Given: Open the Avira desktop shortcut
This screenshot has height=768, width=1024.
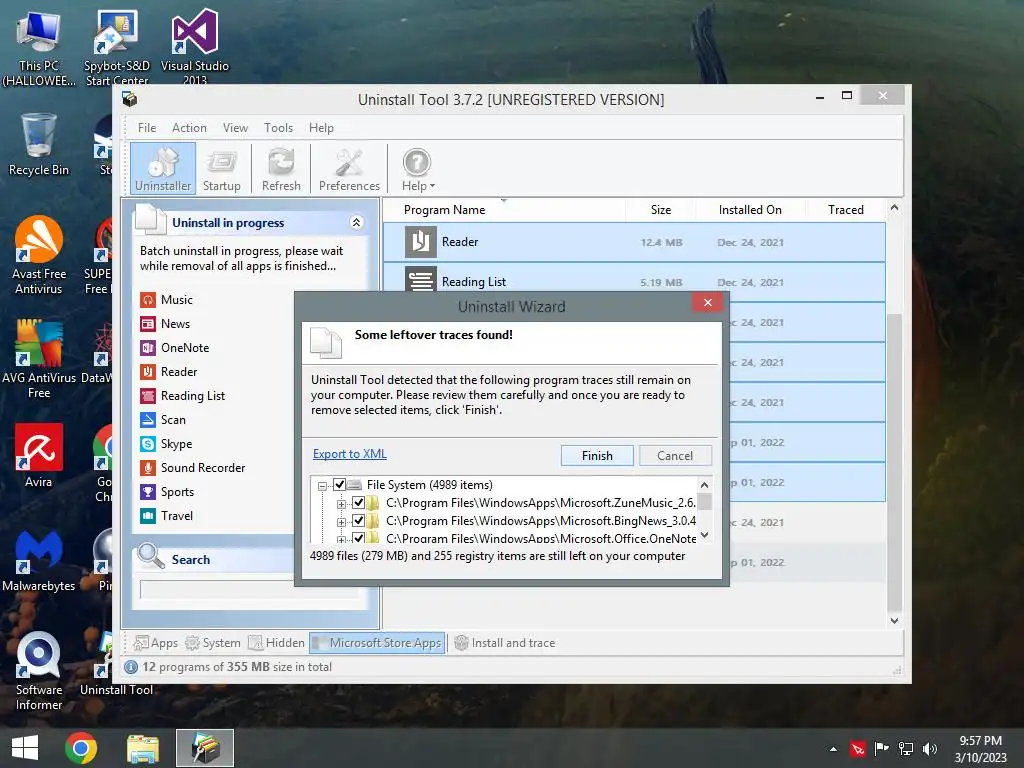Looking at the screenshot, I should (x=39, y=456).
